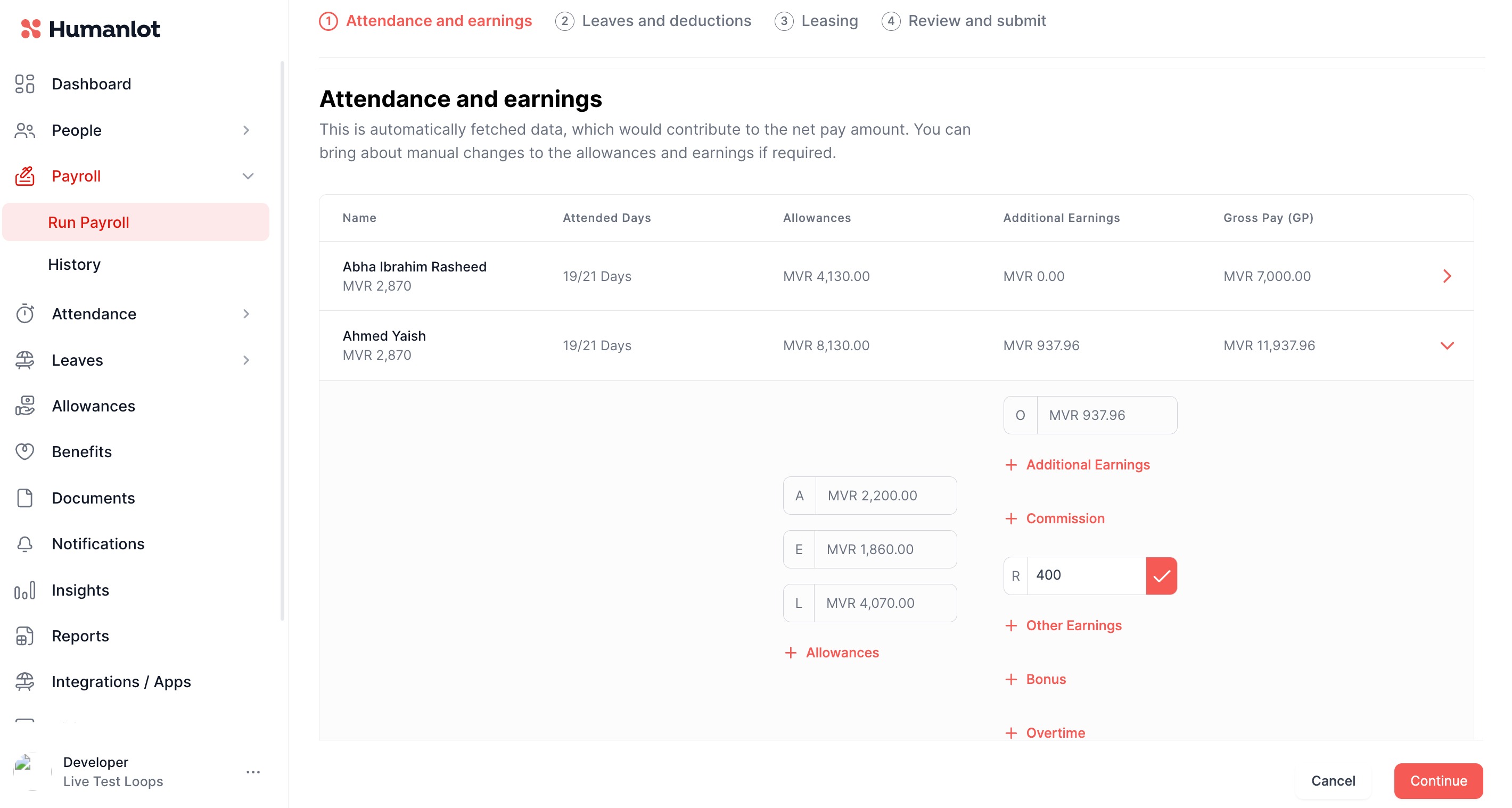
Task: Collapse the Payroll menu chevron
Action: [248, 176]
